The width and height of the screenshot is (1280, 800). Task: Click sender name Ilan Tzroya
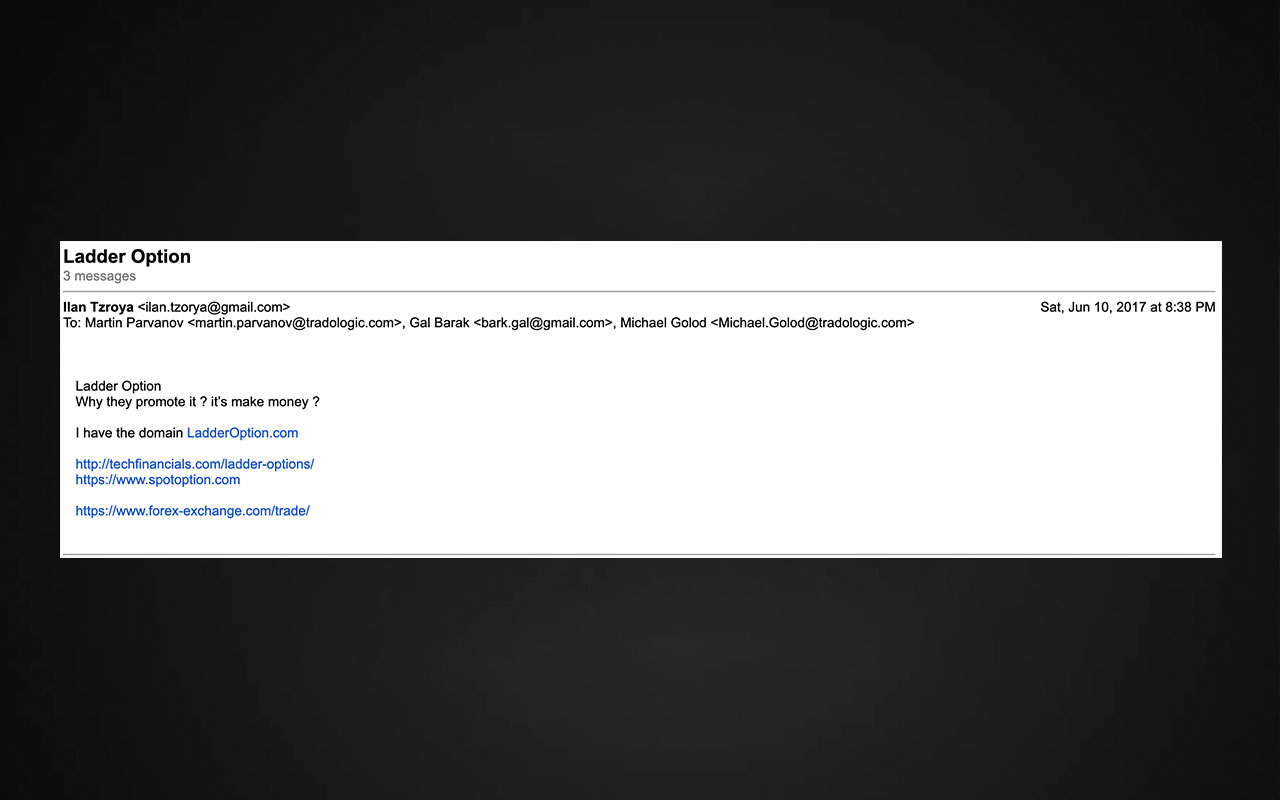pos(98,307)
